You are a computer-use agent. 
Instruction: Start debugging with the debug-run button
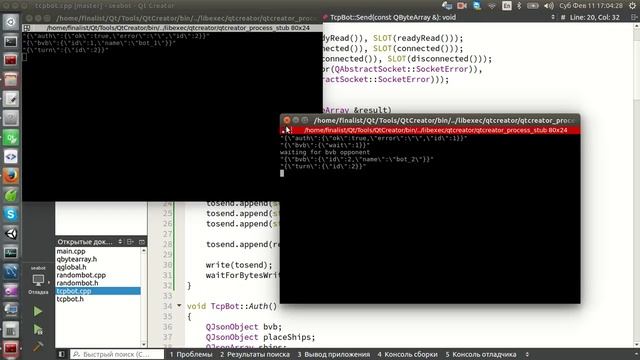click(x=38, y=329)
